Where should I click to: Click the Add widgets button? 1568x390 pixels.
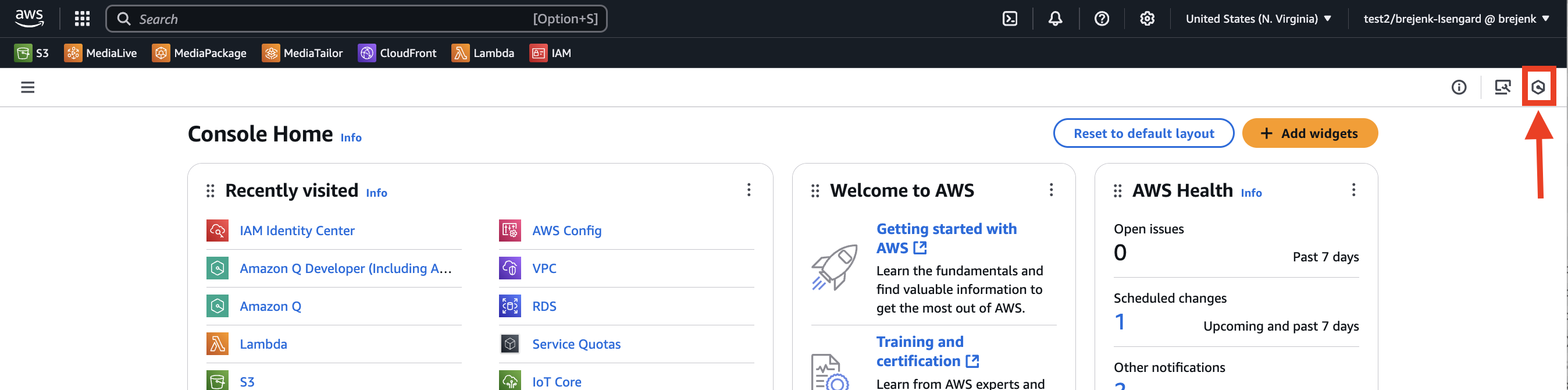point(1310,133)
